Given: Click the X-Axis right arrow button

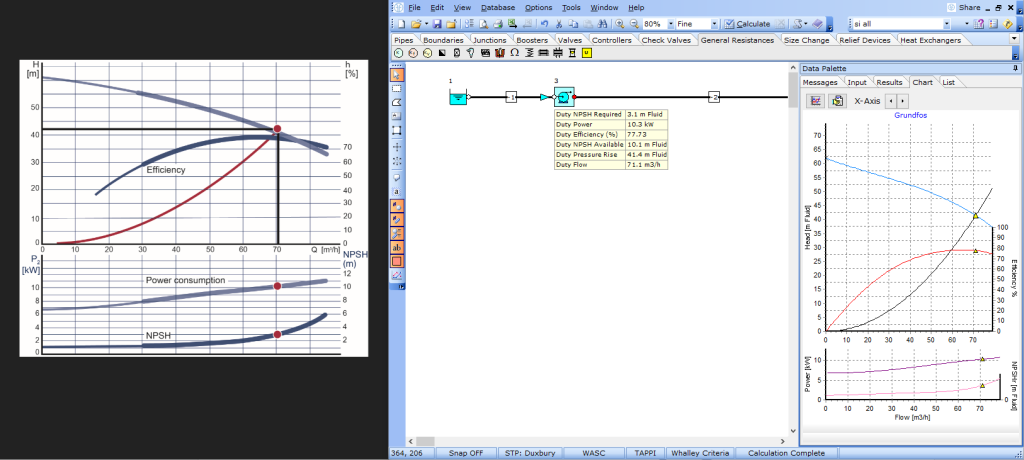Looking at the screenshot, I should coord(903,101).
